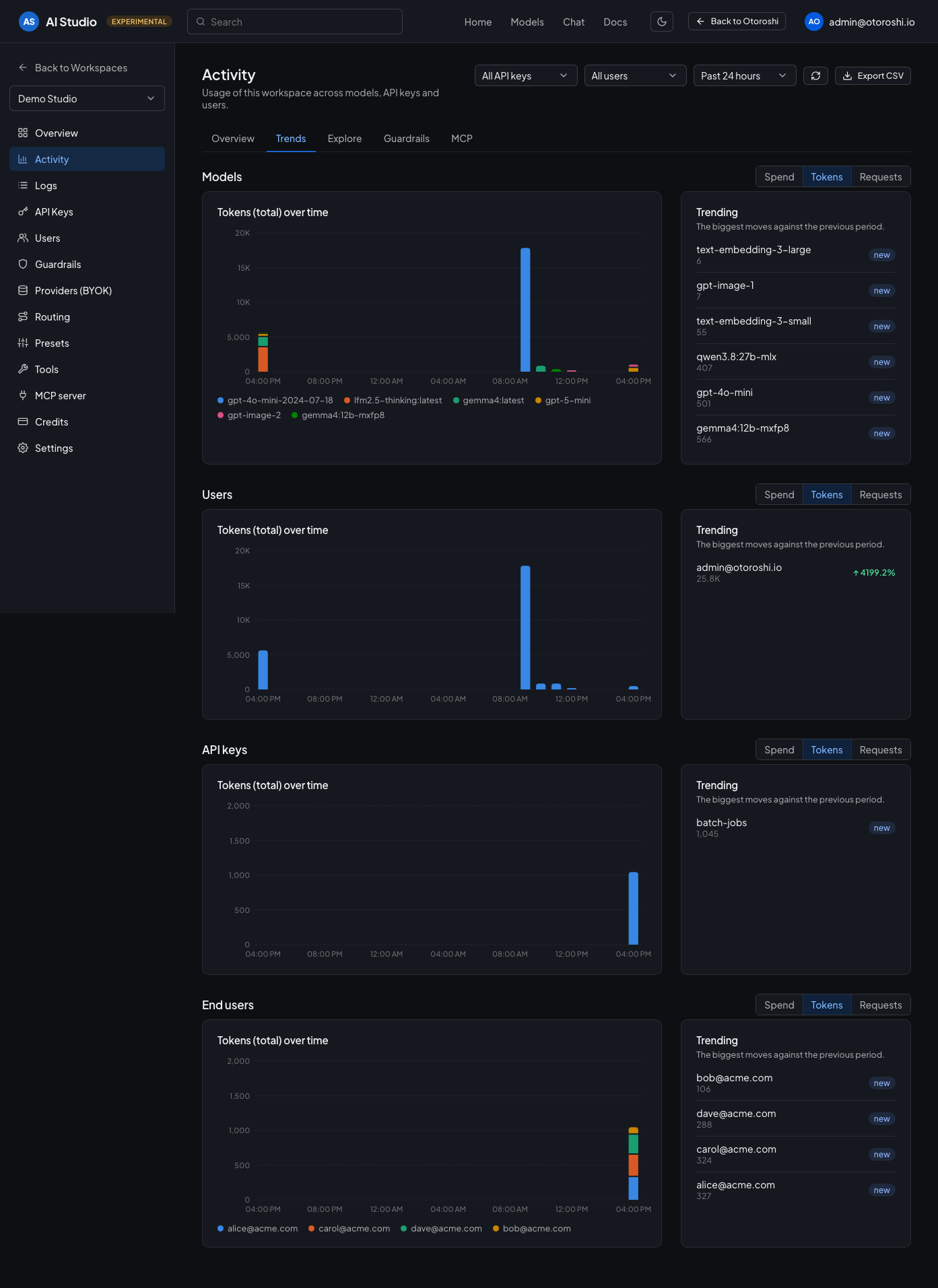Click the Settings gear icon
This screenshot has height=1288, width=938.
pyautogui.click(x=23, y=448)
